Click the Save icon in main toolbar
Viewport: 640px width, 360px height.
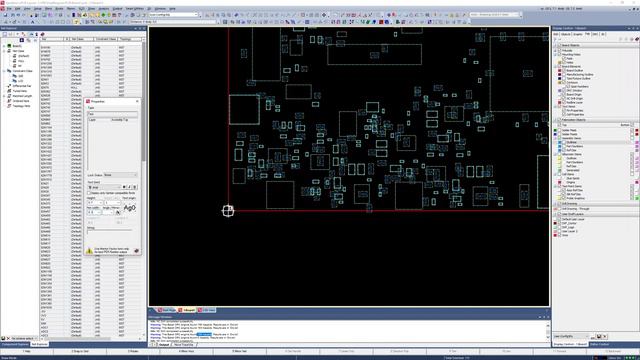(x=5, y=15)
